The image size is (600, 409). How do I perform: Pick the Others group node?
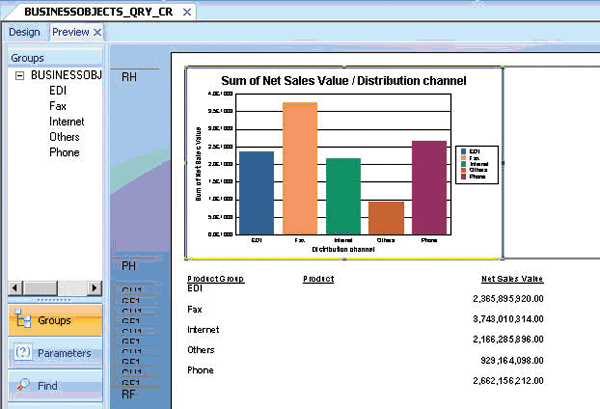64,137
